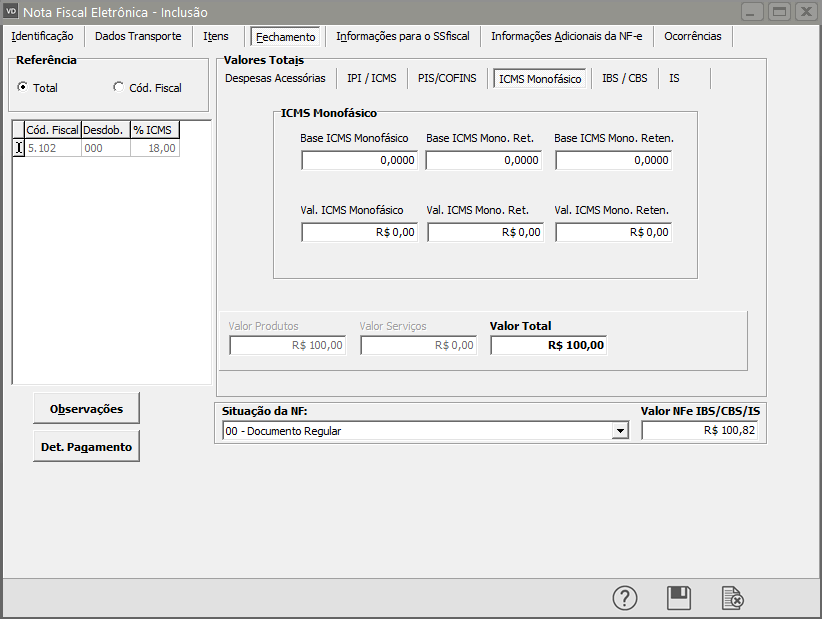Click the save floppy disk icon
822x619 pixels.
(679, 598)
